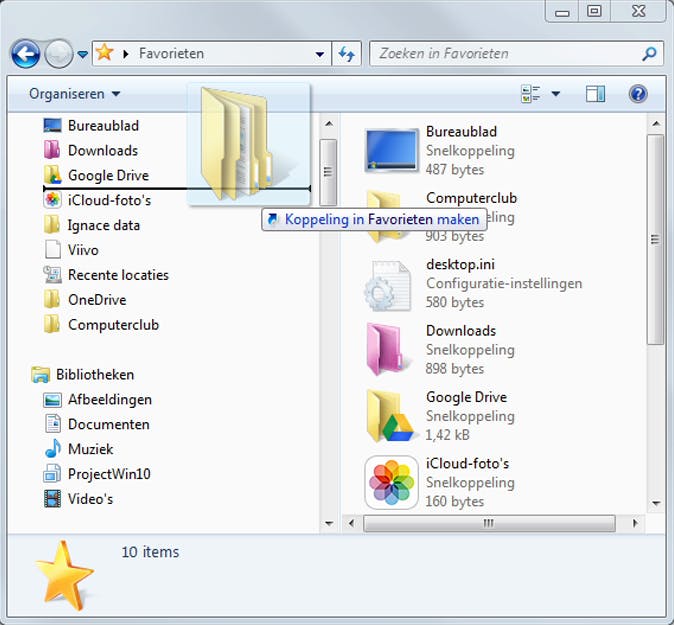This screenshot has height=625, width=674.
Task: Click the magnifier search icon
Action: point(649,54)
